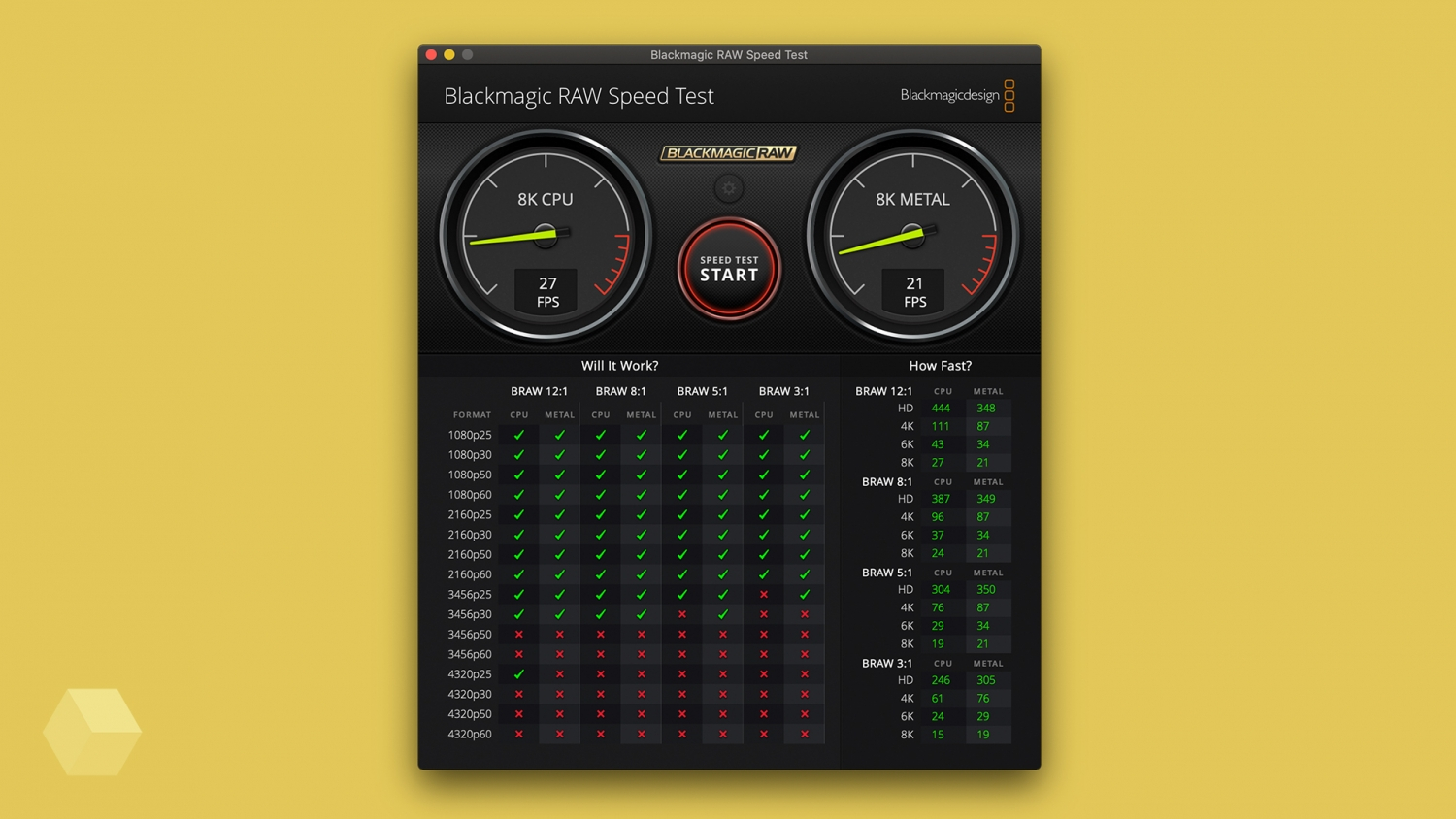Click the 3456p30 format row label
Image resolution: width=1456 pixels, height=819 pixels.
click(x=470, y=614)
